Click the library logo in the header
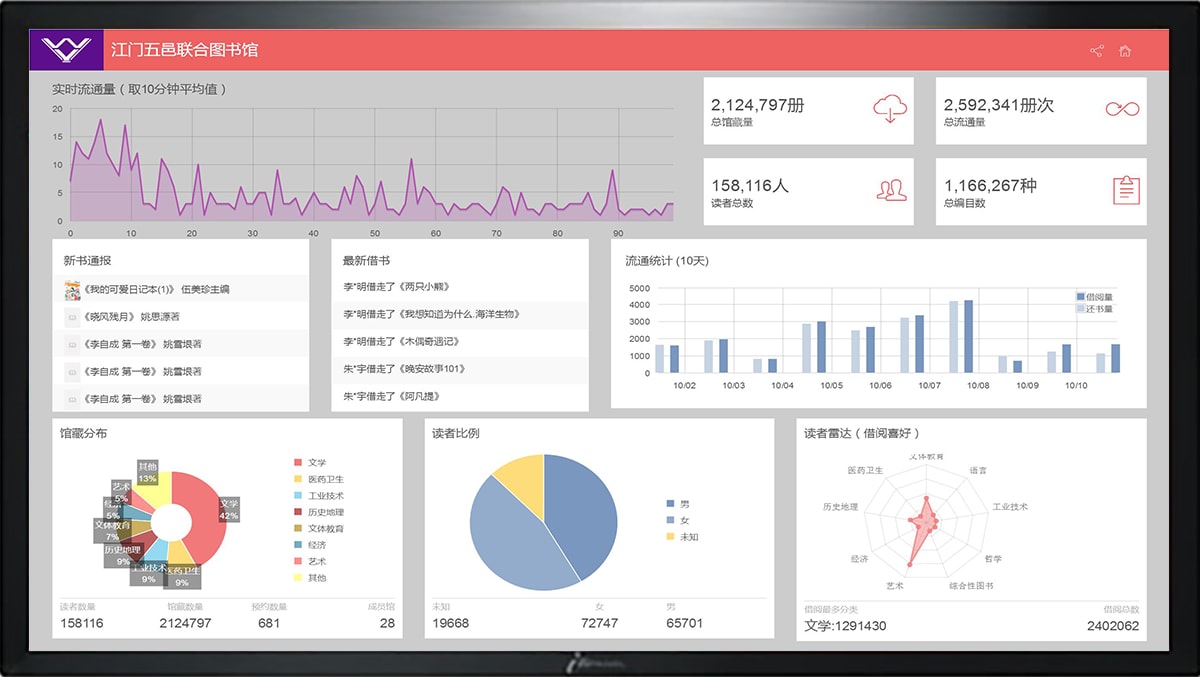Image resolution: width=1200 pixels, height=677 pixels. [66, 50]
